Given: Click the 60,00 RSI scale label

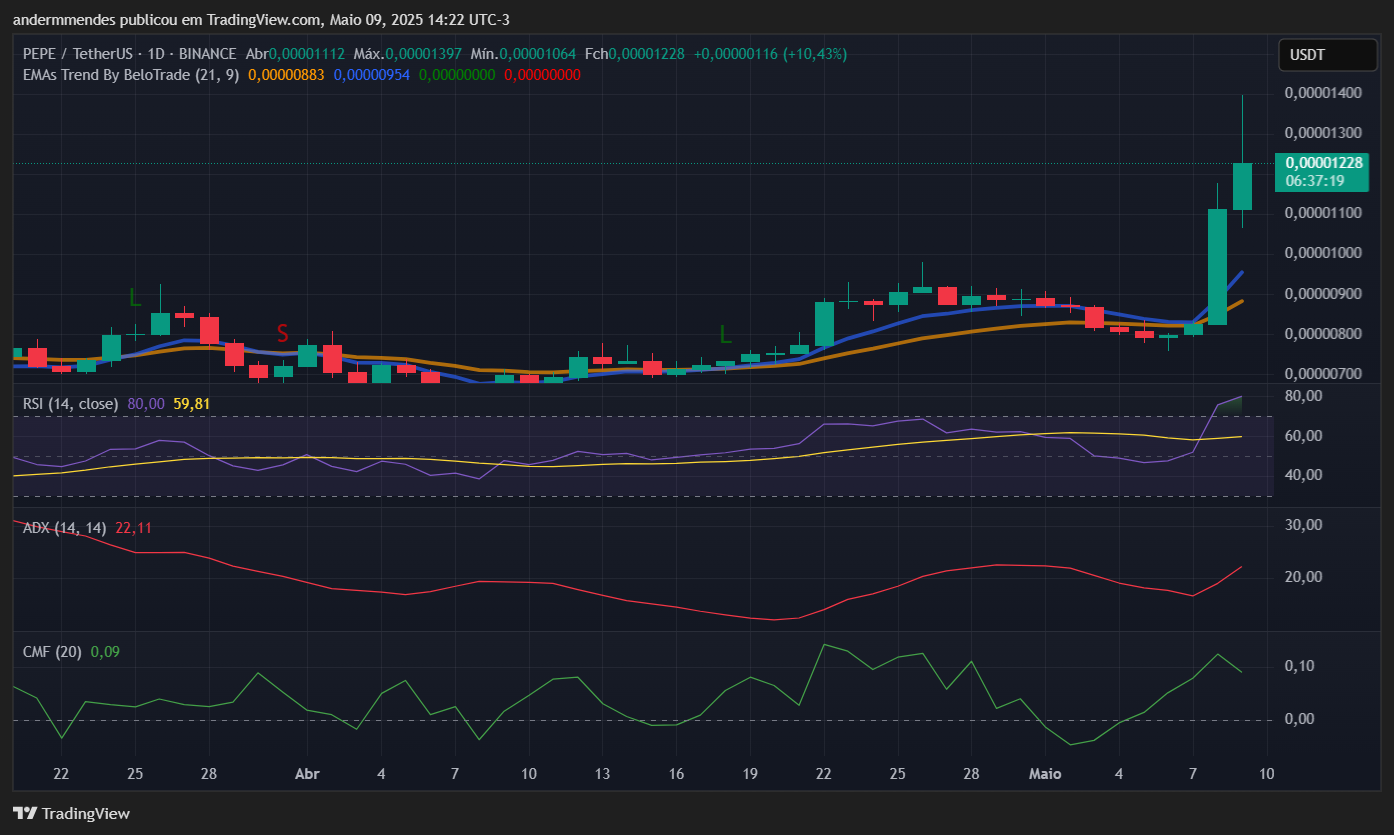Looking at the screenshot, I should click(x=1304, y=436).
